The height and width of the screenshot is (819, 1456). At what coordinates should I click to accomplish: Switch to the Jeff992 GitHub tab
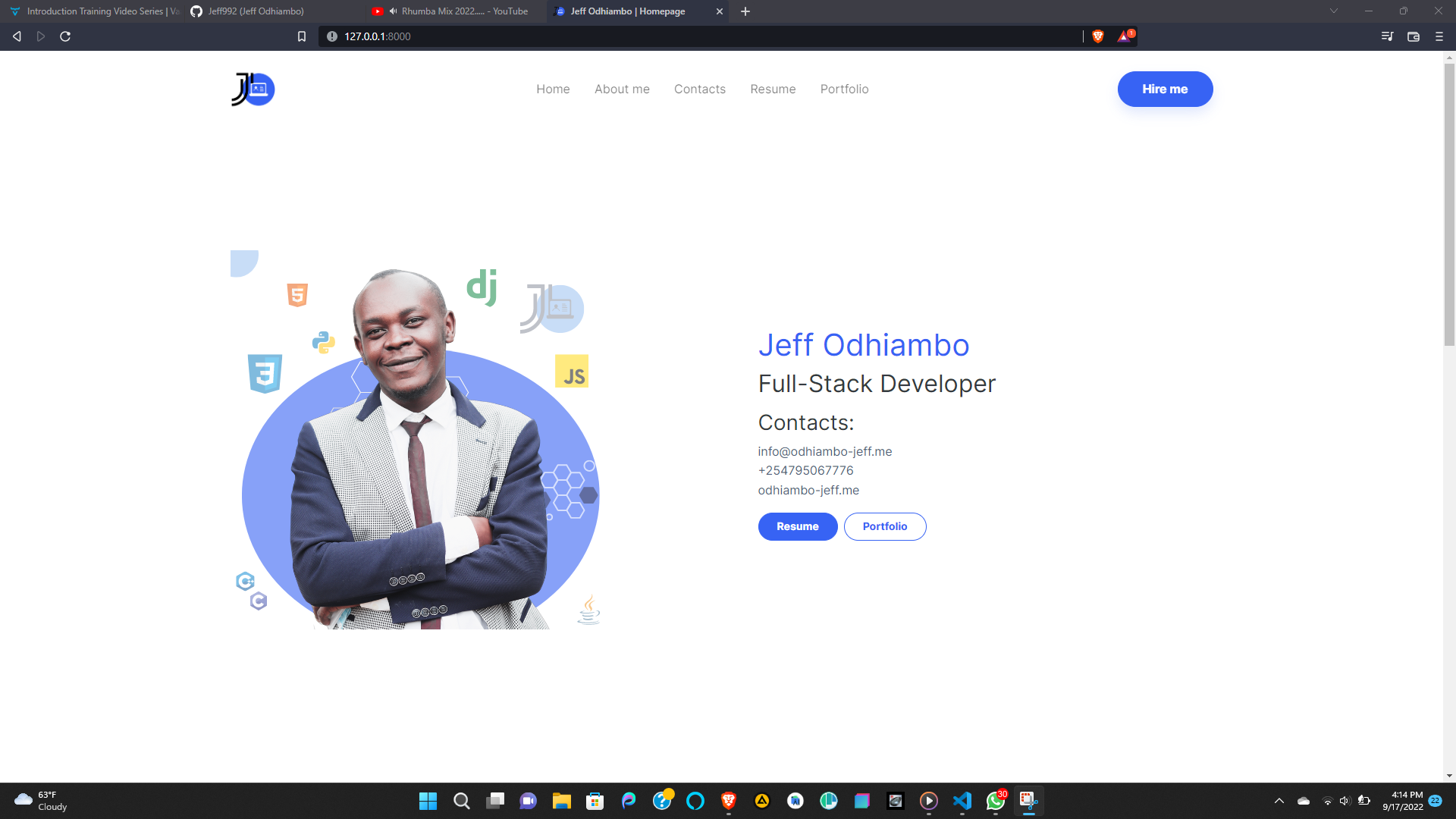pyautogui.click(x=250, y=11)
